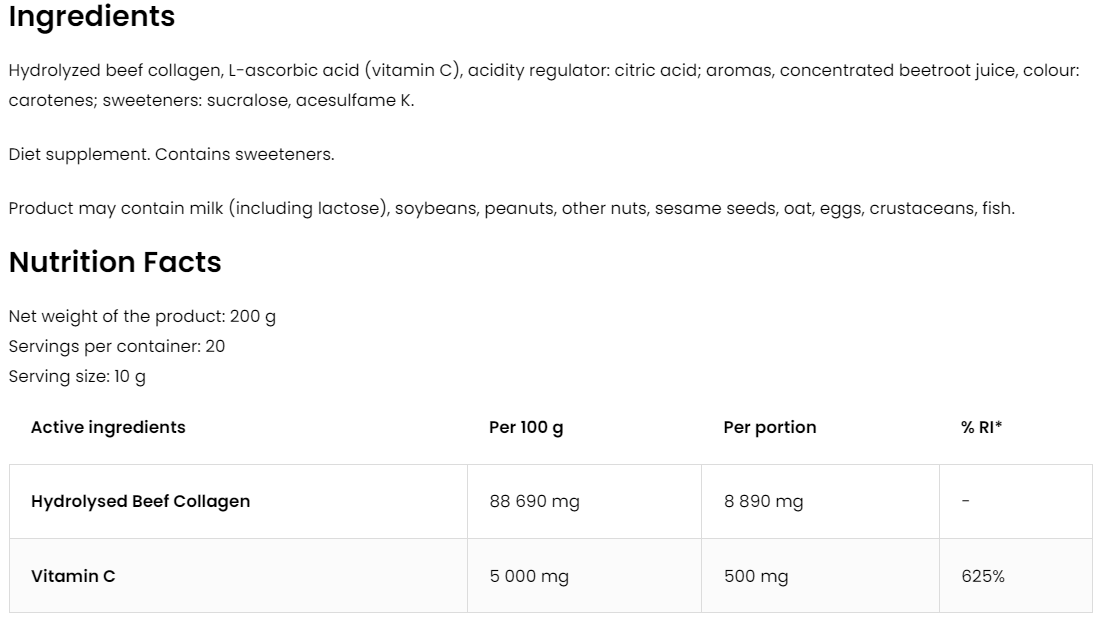Click the 'Per portion' column header
Screen dimensions: 1098x620
click(x=769, y=427)
